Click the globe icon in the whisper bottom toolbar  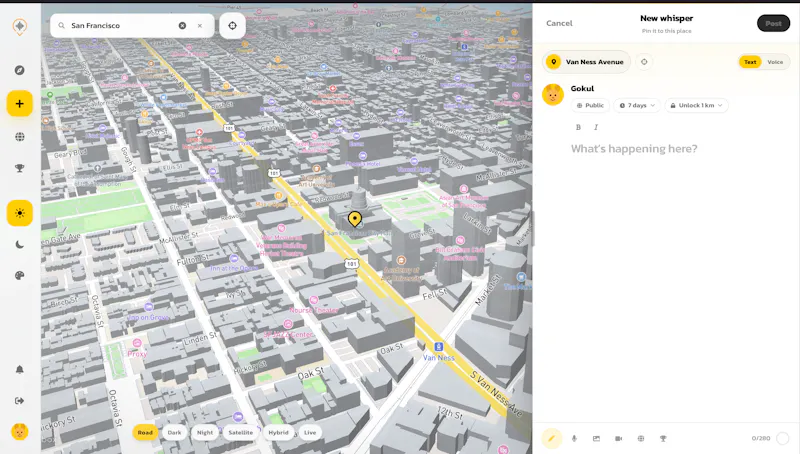click(641, 438)
